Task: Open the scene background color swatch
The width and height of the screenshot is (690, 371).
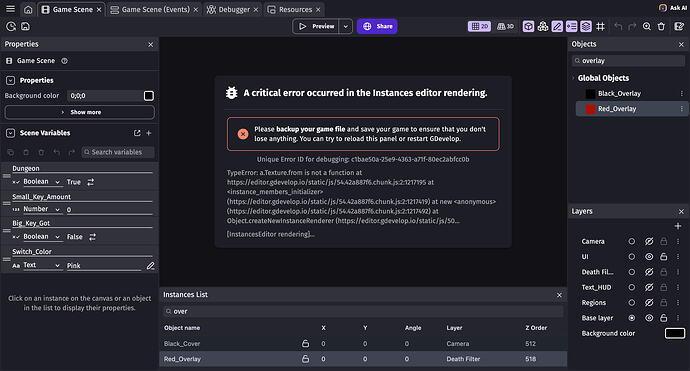Action: 149,96
